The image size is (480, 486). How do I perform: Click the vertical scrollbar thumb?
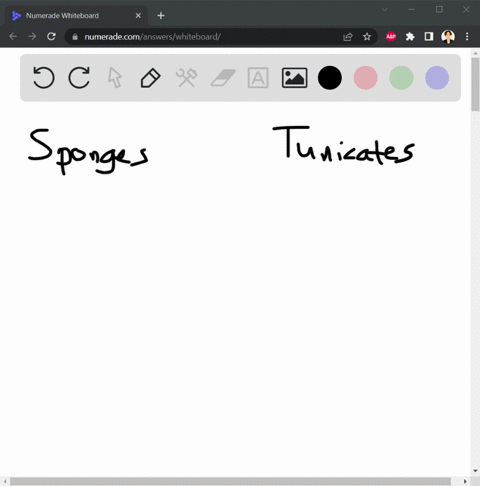[x=475, y=85]
